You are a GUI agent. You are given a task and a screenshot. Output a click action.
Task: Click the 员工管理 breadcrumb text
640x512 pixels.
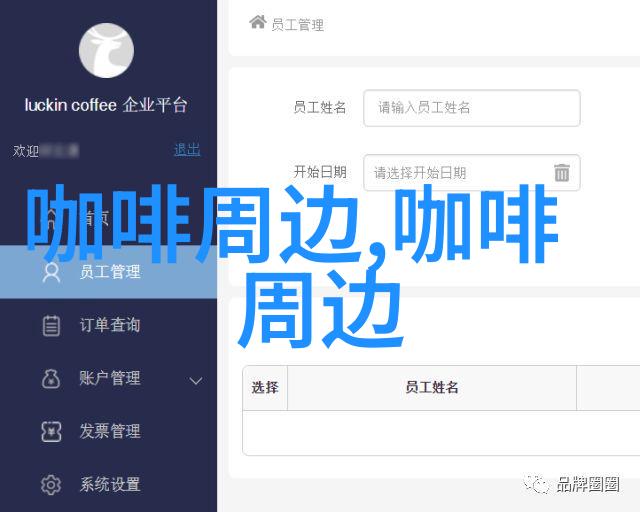(298, 25)
